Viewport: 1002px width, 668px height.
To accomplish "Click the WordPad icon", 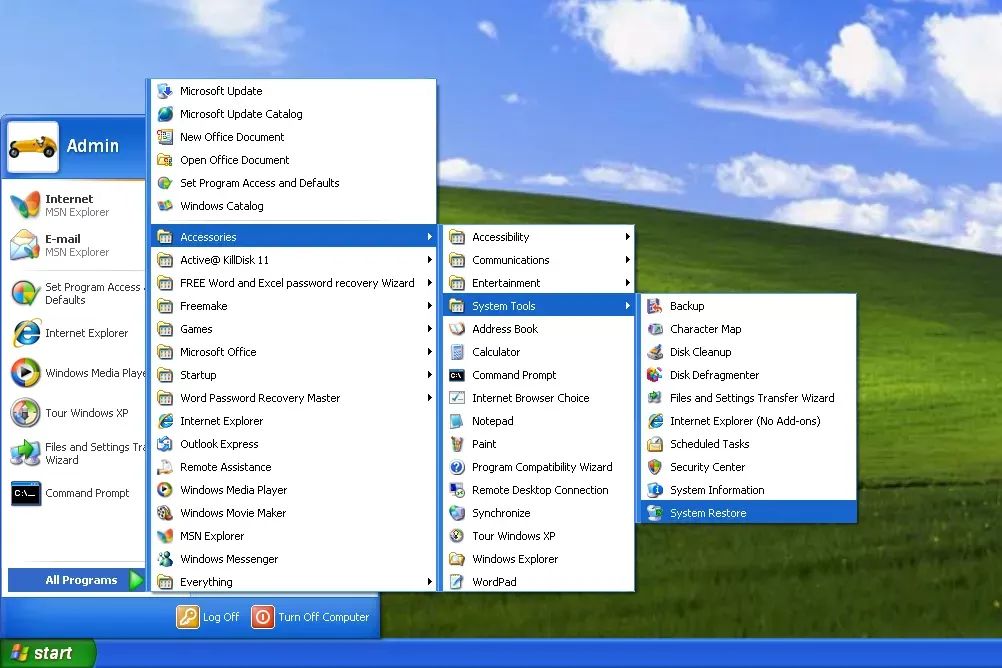I will click(457, 582).
